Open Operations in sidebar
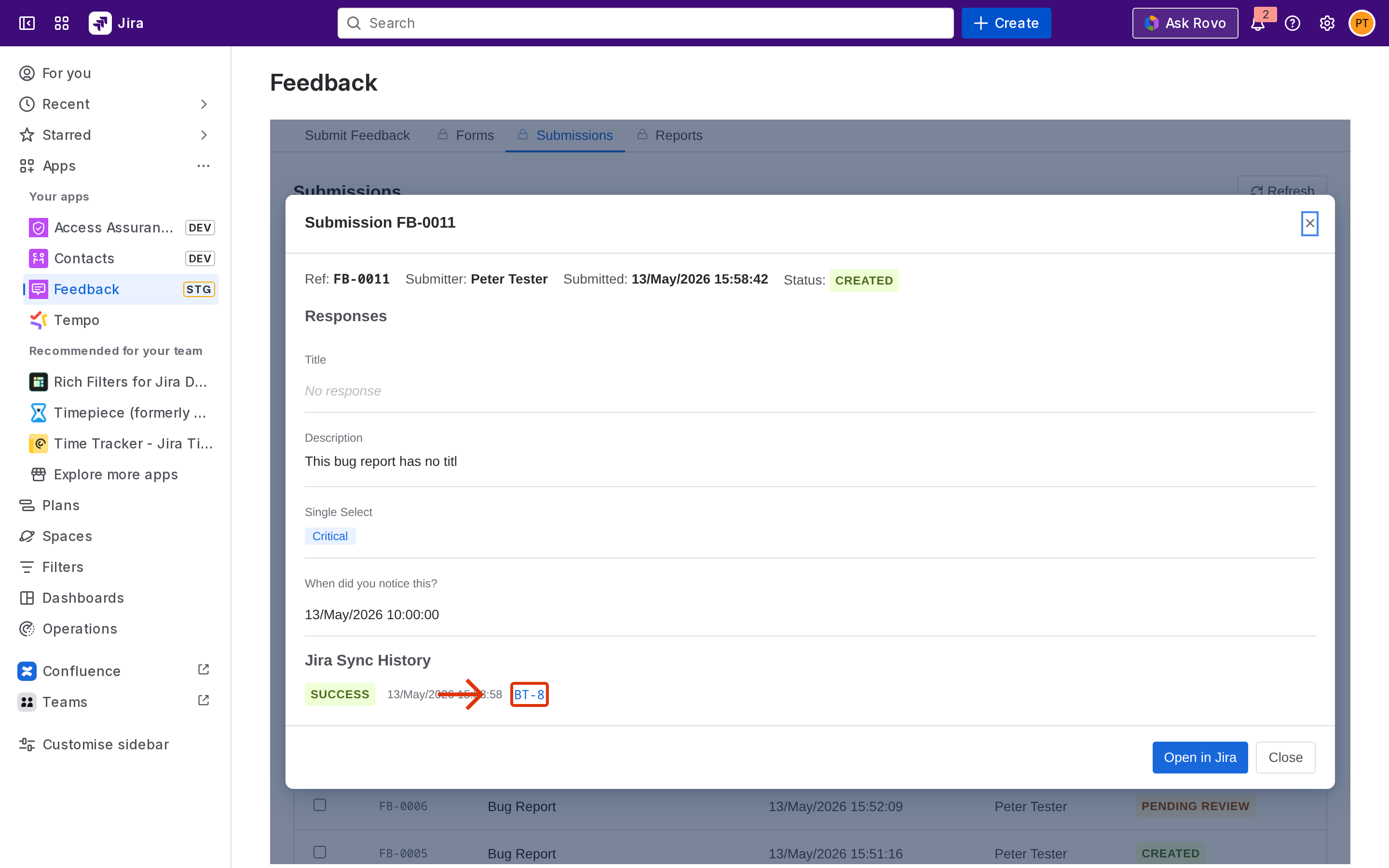Image resolution: width=1389 pixels, height=868 pixels. (x=115, y=629)
